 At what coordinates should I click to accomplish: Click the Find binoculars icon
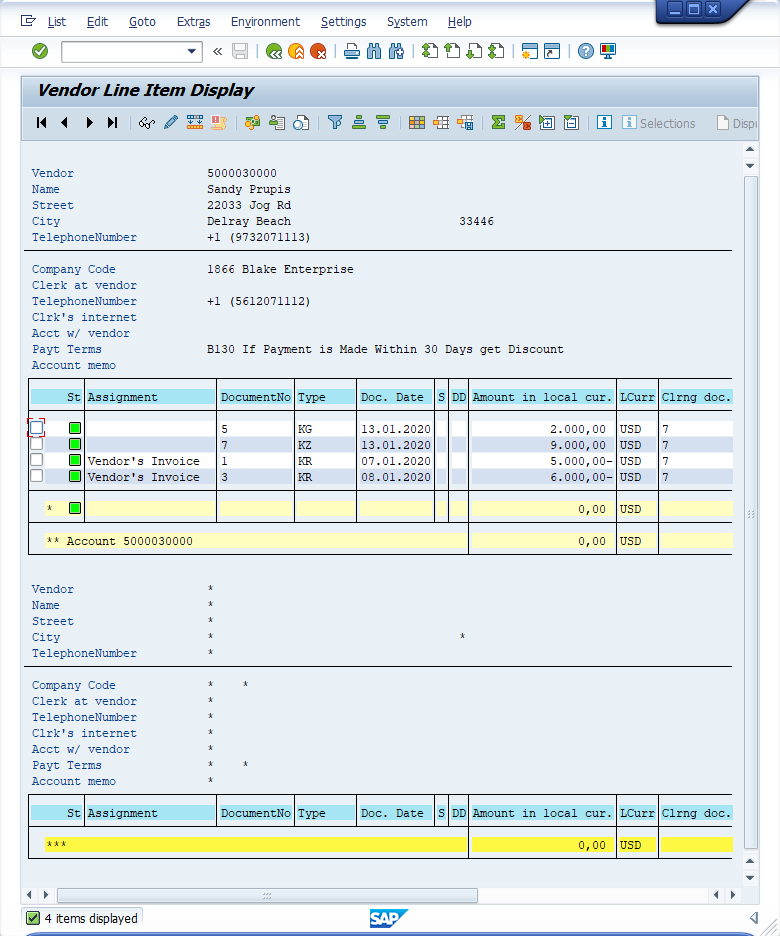[374, 51]
